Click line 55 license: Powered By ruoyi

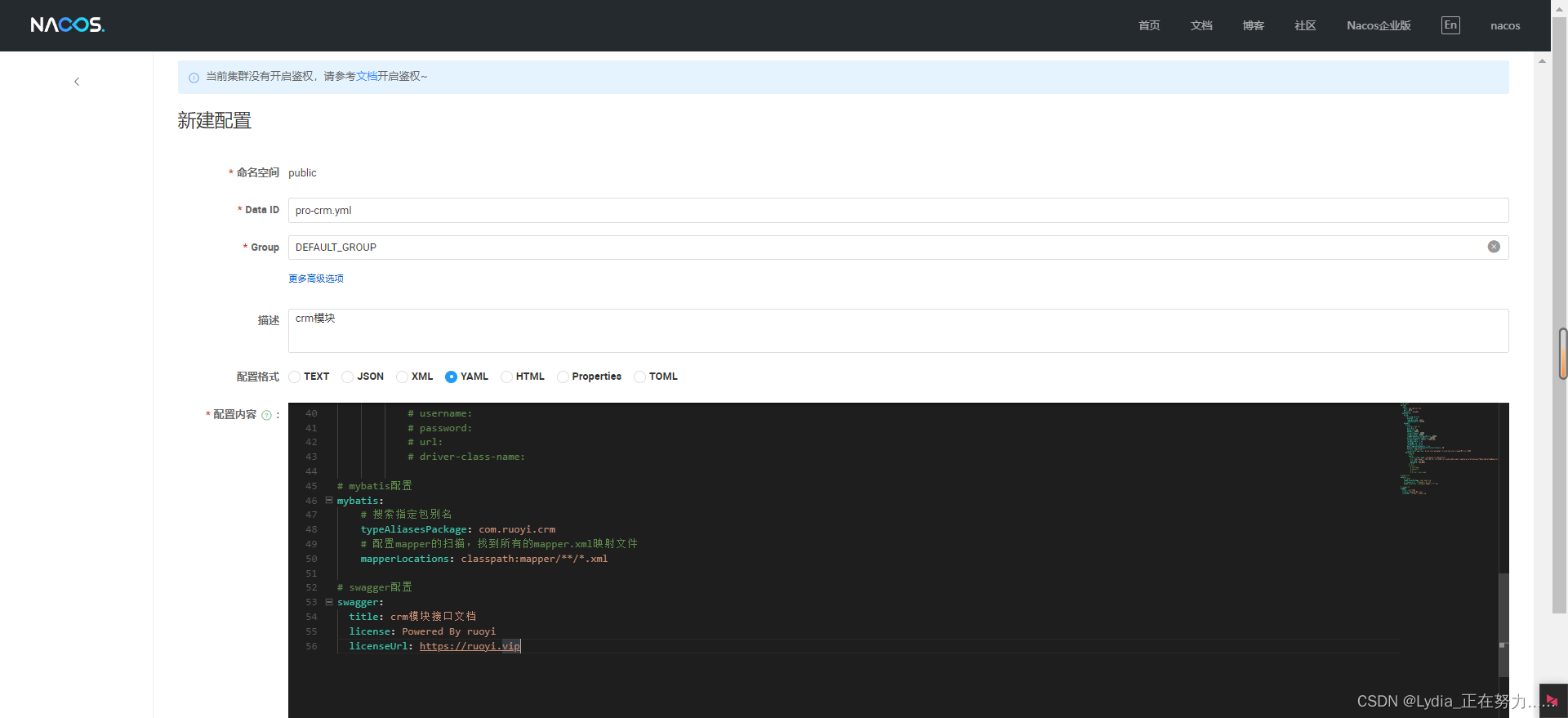[422, 631]
